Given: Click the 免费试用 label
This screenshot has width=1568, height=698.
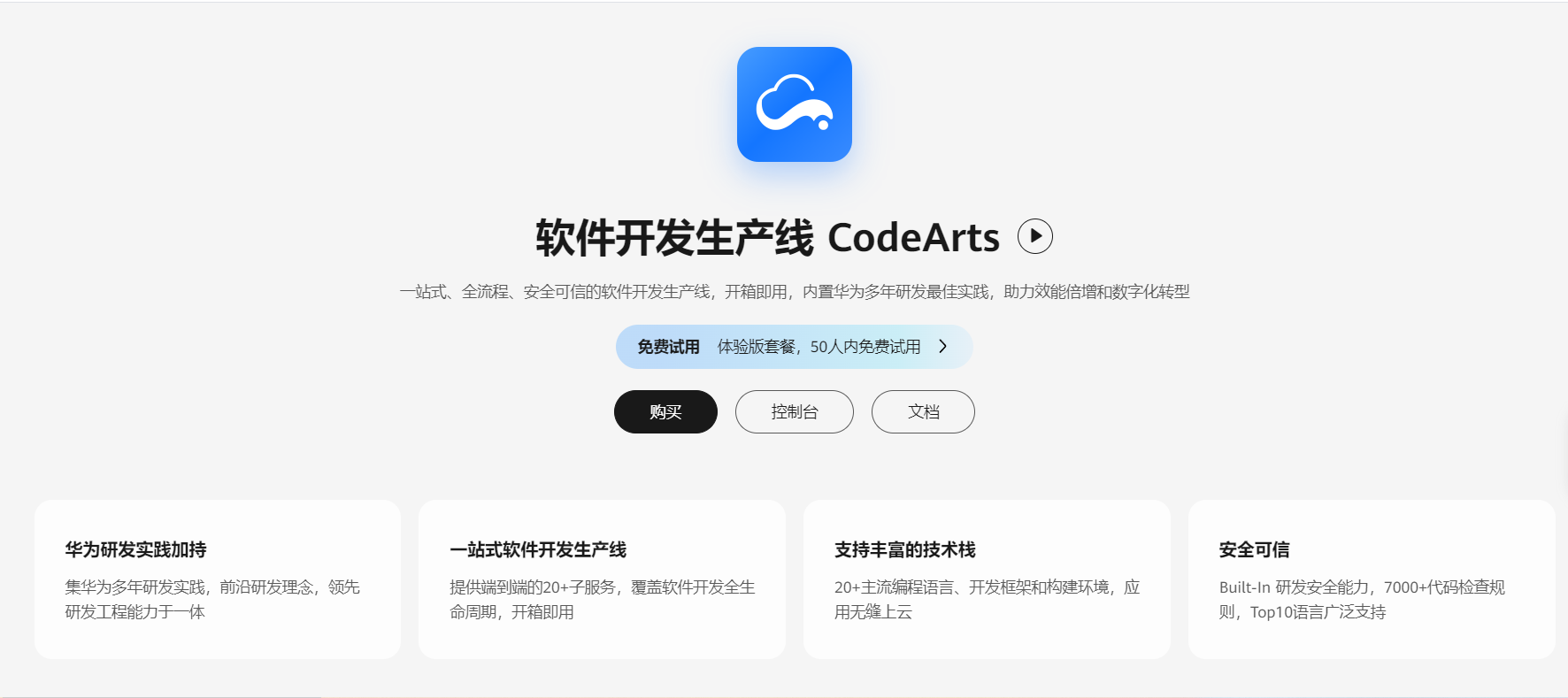Looking at the screenshot, I should pyautogui.click(x=668, y=347).
